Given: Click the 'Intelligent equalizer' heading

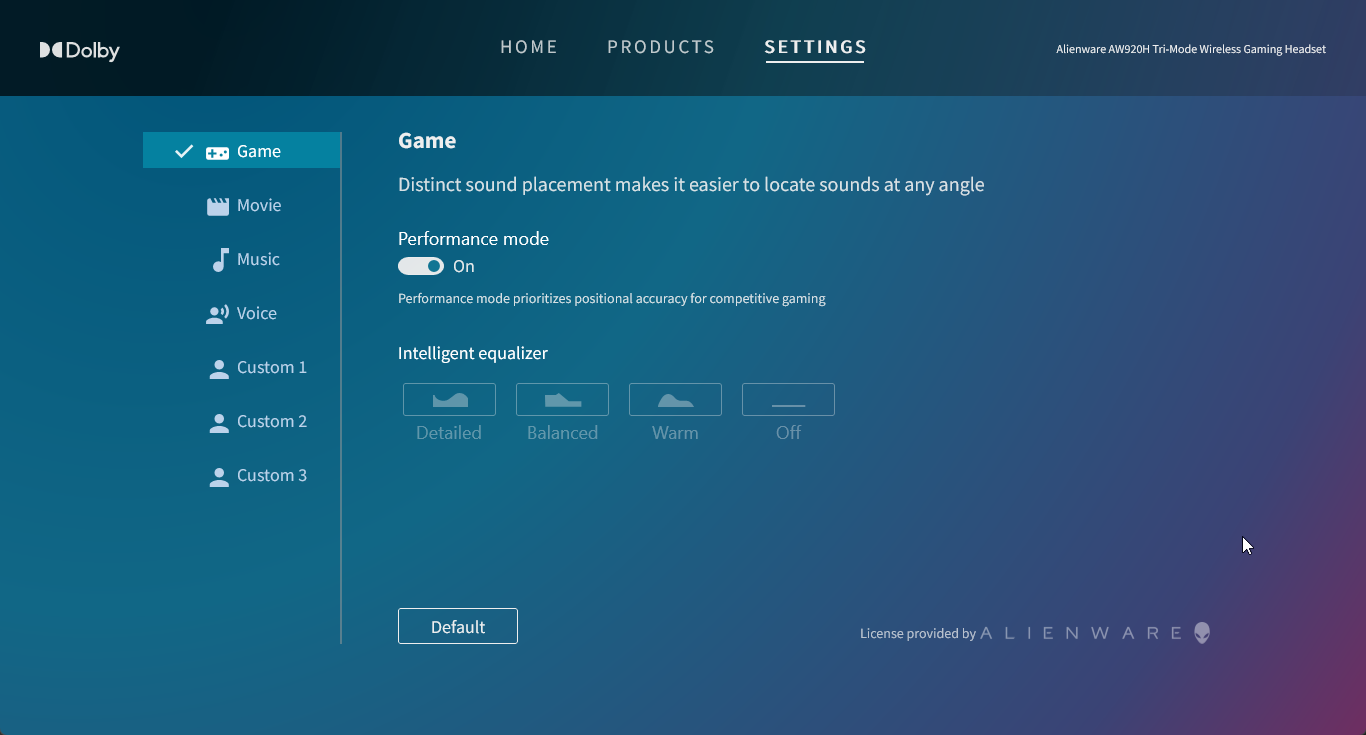Looking at the screenshot, I should [x=473, y=353].
